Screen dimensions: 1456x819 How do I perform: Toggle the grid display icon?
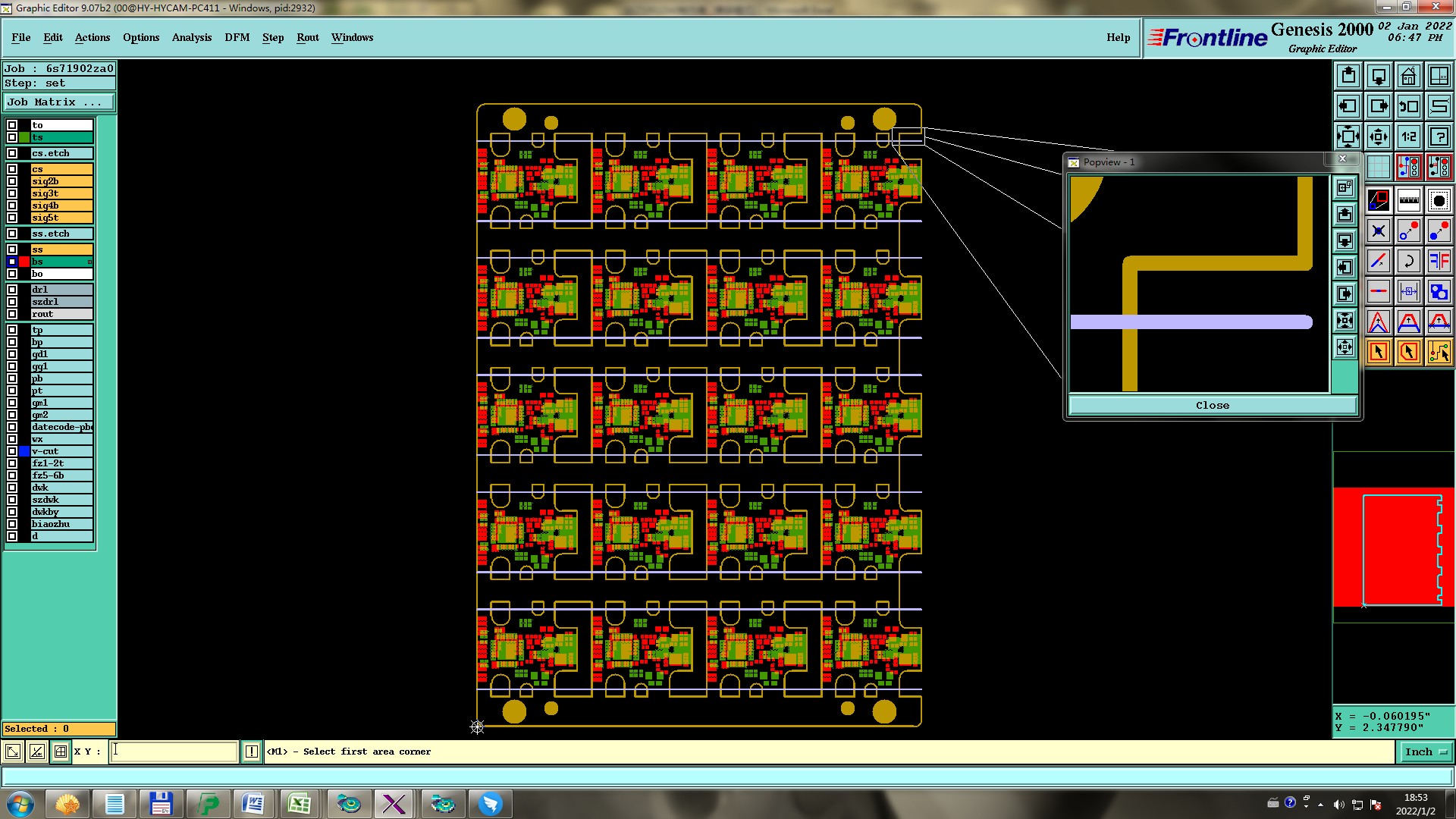(x=1378, y=167)
